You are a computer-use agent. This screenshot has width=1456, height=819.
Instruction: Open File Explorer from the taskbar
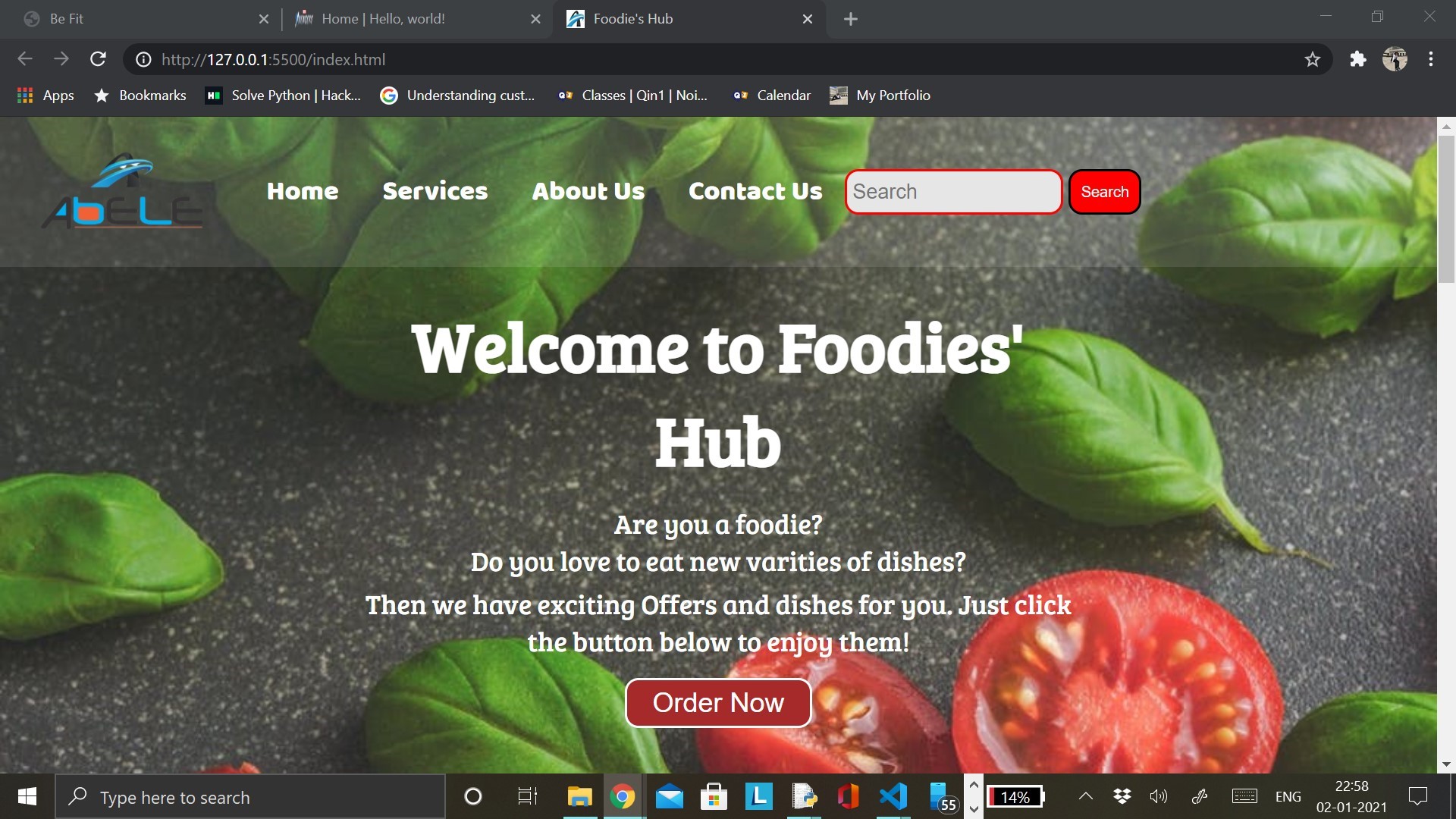[579, 796]
